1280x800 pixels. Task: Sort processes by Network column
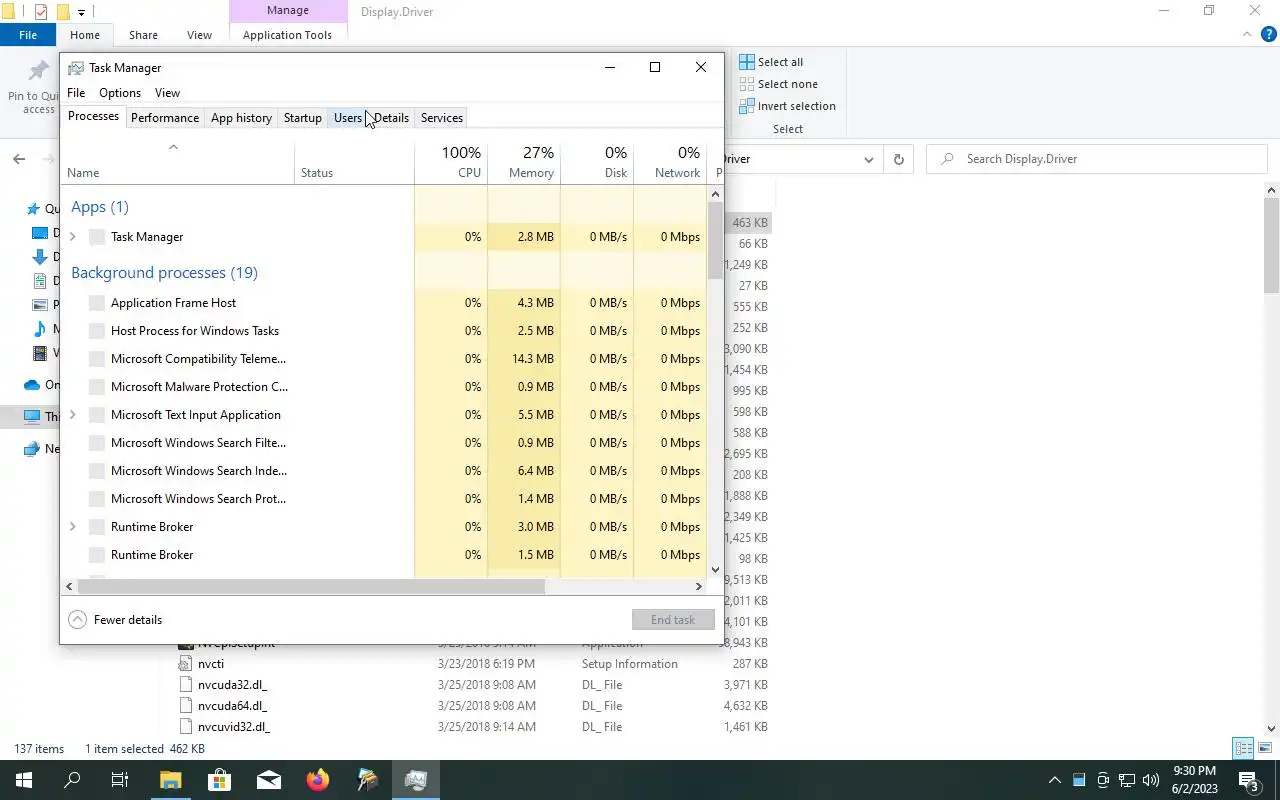(x=670, y=162)
